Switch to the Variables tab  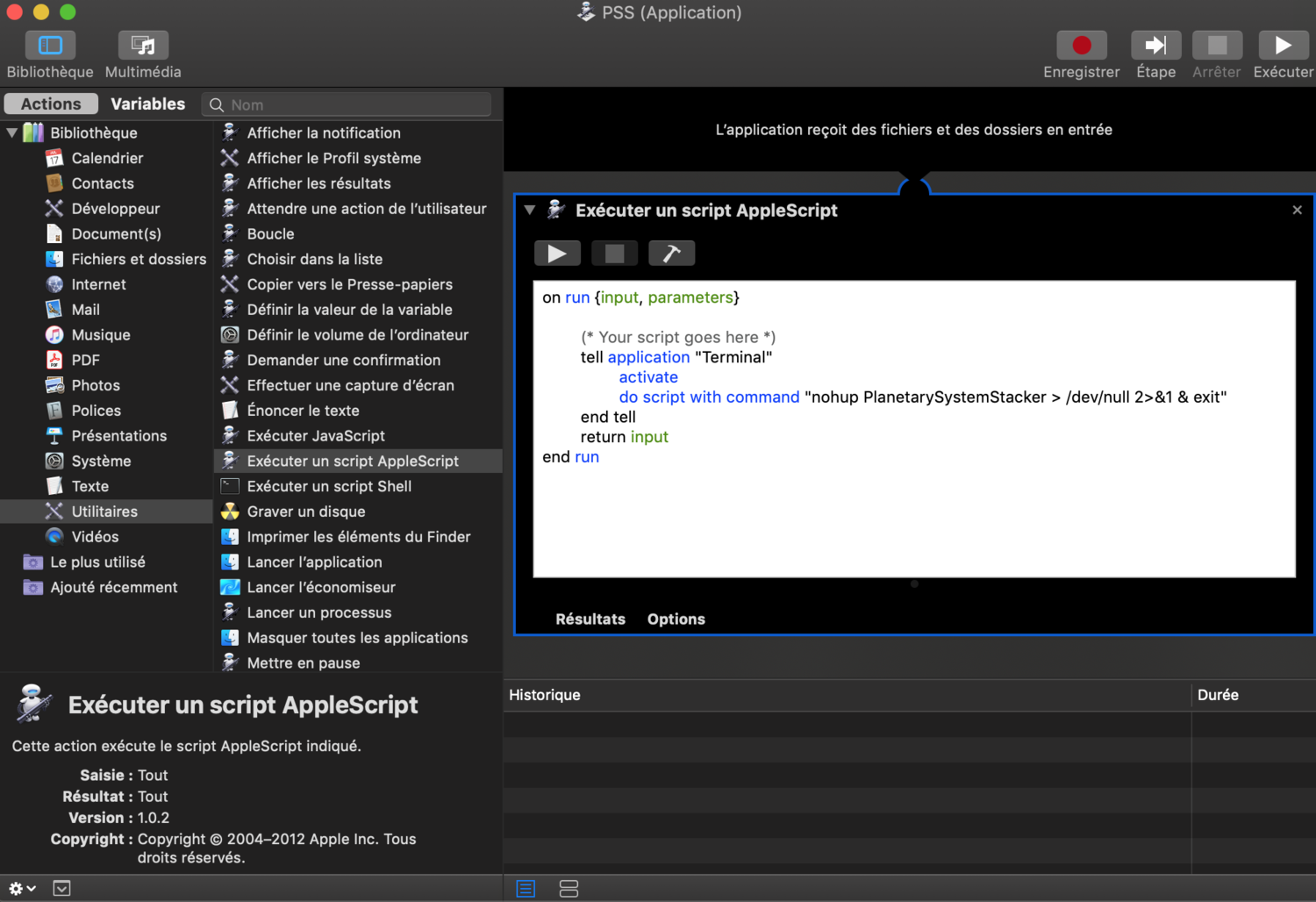click(147, 104)
